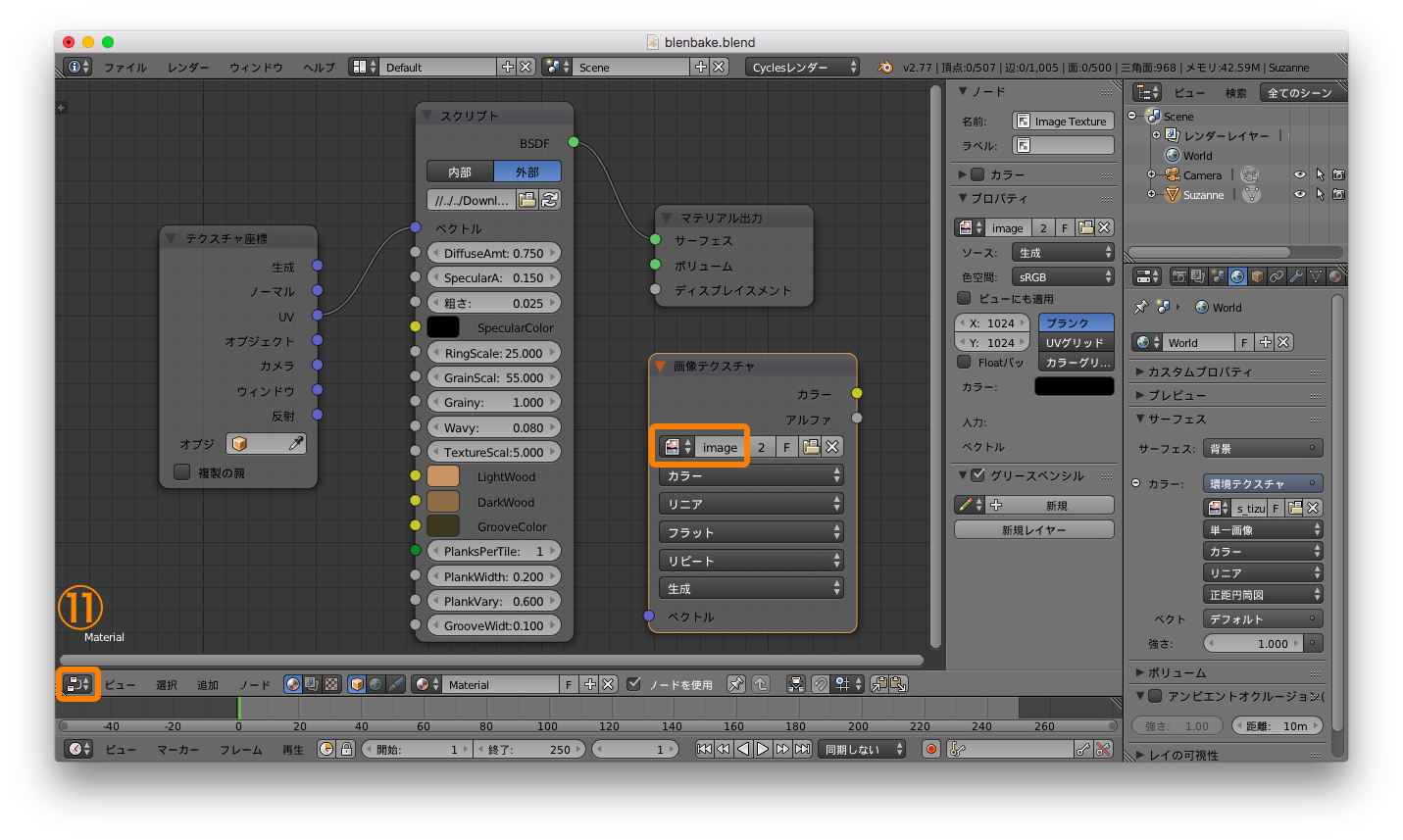Viewport: 1403px width, 840px height.
Task: Click the 新規レイヤー button
Action: (x=1032, y=528)
